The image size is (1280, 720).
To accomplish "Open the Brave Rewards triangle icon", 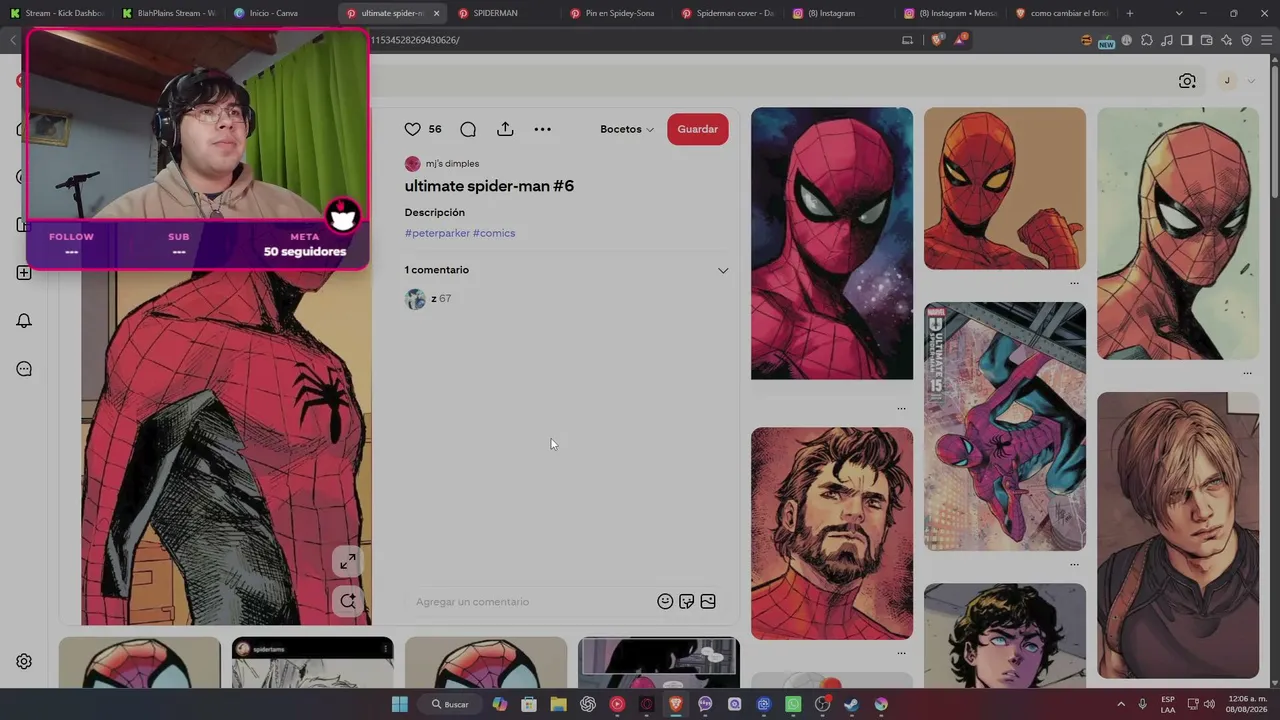I will click(x=960, y=40).
